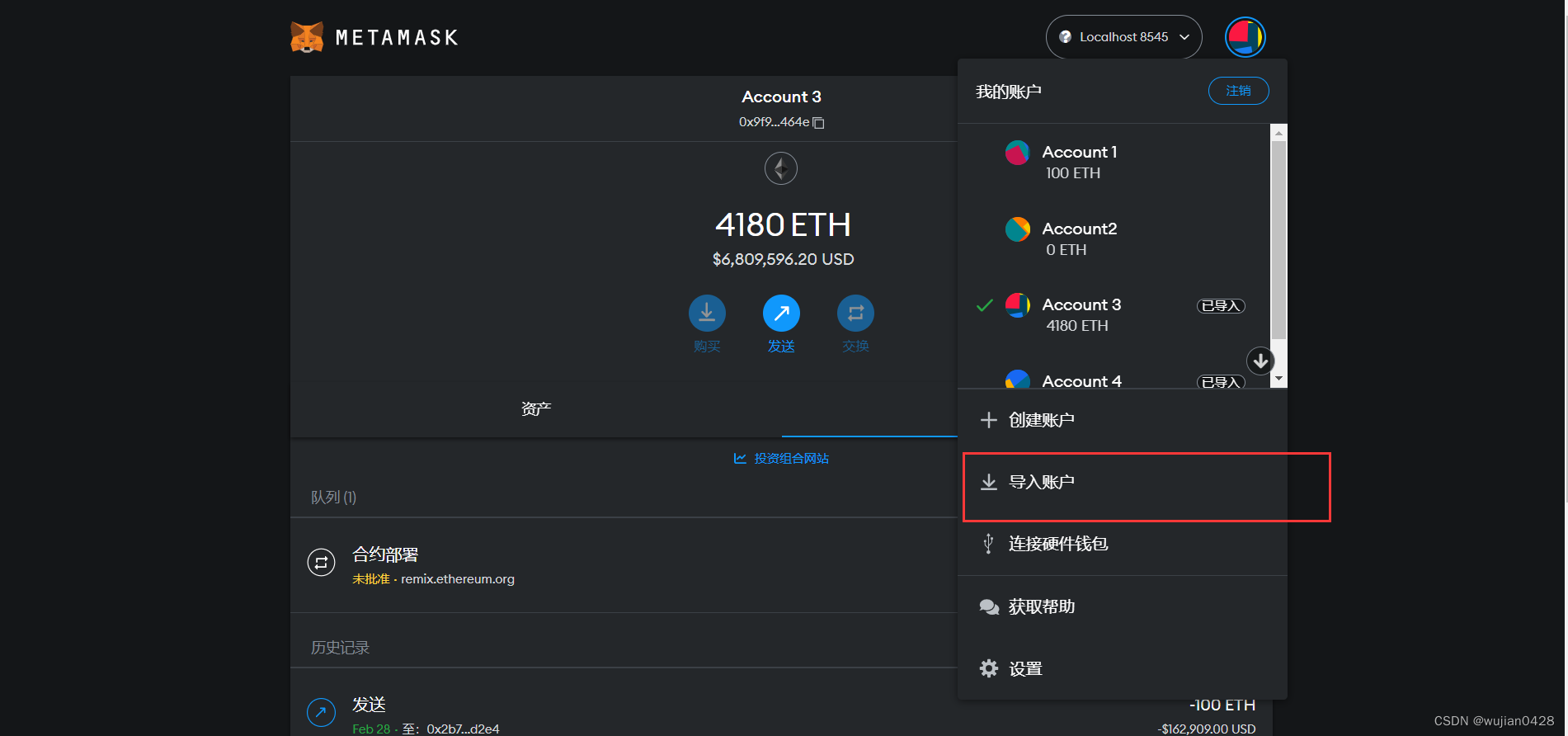Select Account 3 with 4180 ETH

coord(1114,314)
